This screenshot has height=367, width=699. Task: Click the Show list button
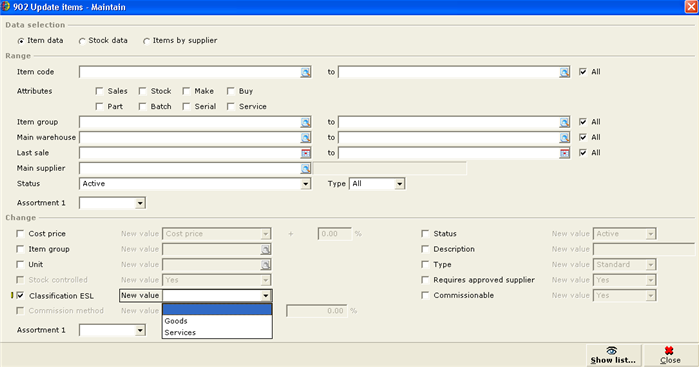pyautogui.click(x=613, y=355)
